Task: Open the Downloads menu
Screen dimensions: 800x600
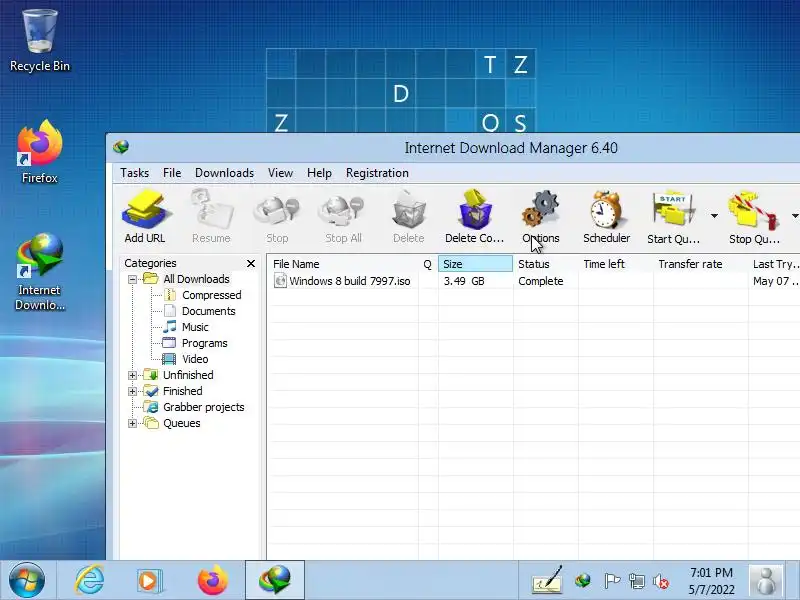Action: [x=224, y=173]
